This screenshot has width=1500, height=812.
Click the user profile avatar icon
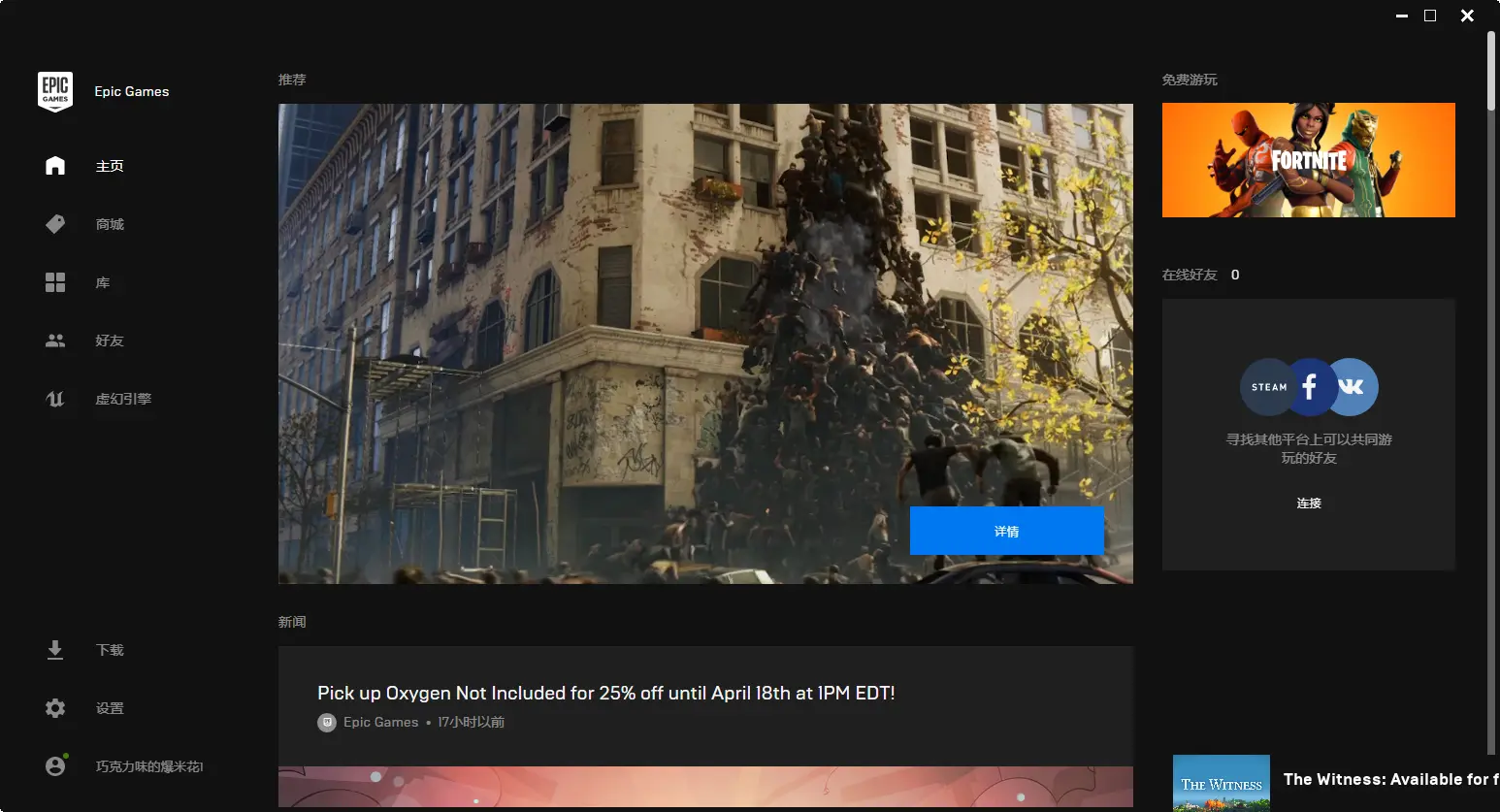point(55,765)
